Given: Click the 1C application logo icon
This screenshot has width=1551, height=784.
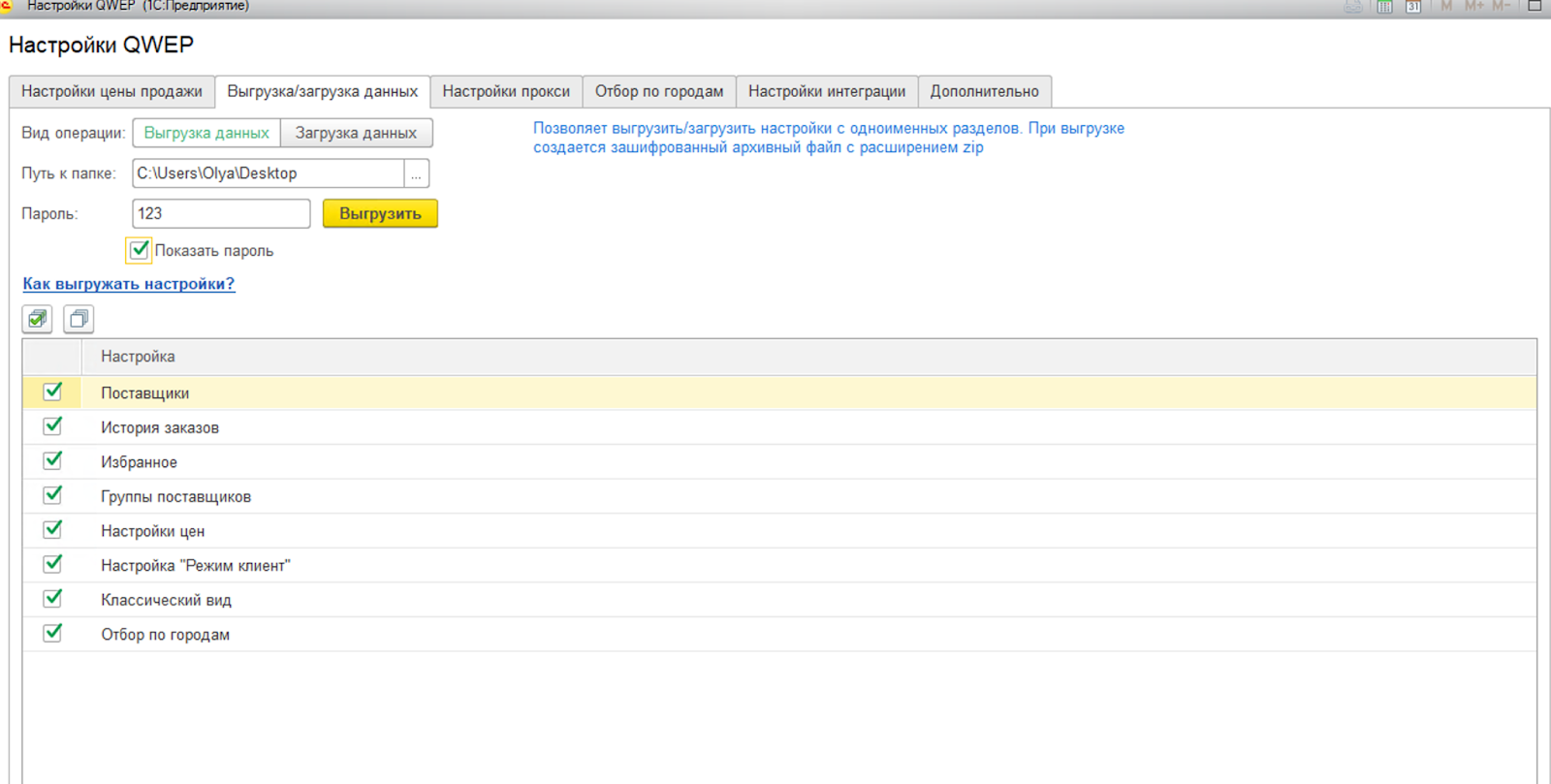Looking at the screenshot, I should click(x=6, y=6).
